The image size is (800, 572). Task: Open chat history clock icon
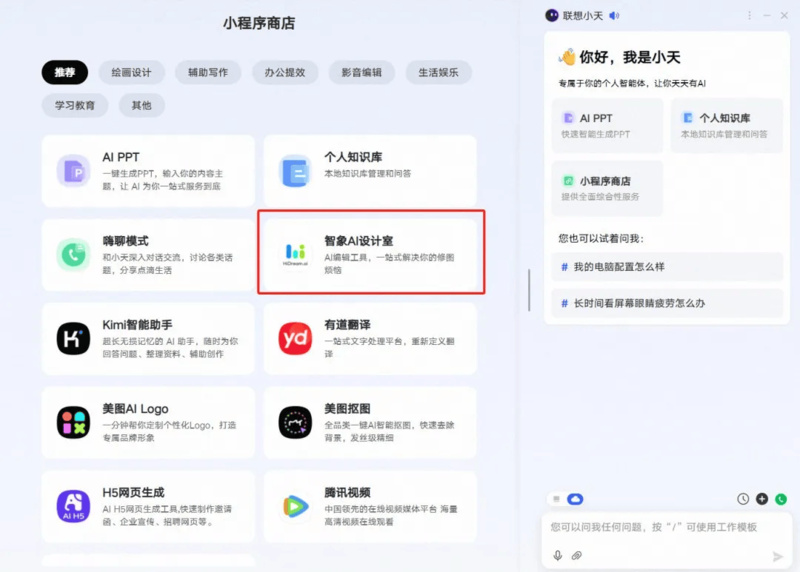(x=743, y=499)
